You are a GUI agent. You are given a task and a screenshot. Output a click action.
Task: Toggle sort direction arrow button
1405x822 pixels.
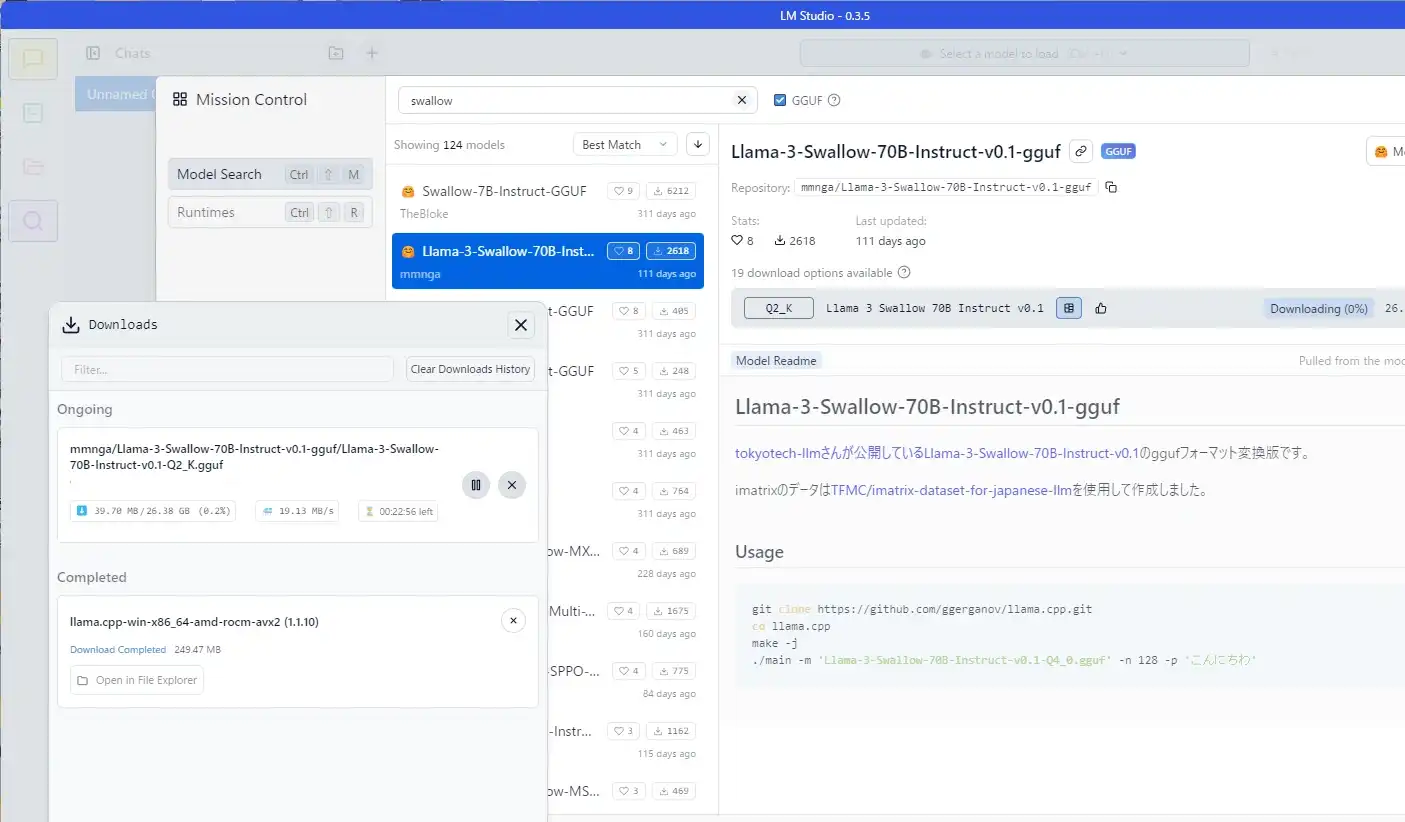698,144
